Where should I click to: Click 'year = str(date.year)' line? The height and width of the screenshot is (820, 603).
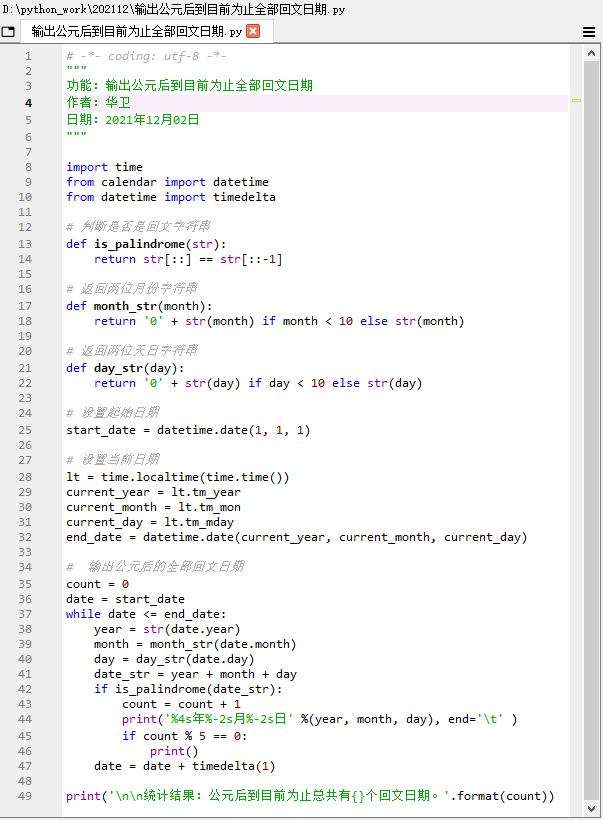coord(167,630)
